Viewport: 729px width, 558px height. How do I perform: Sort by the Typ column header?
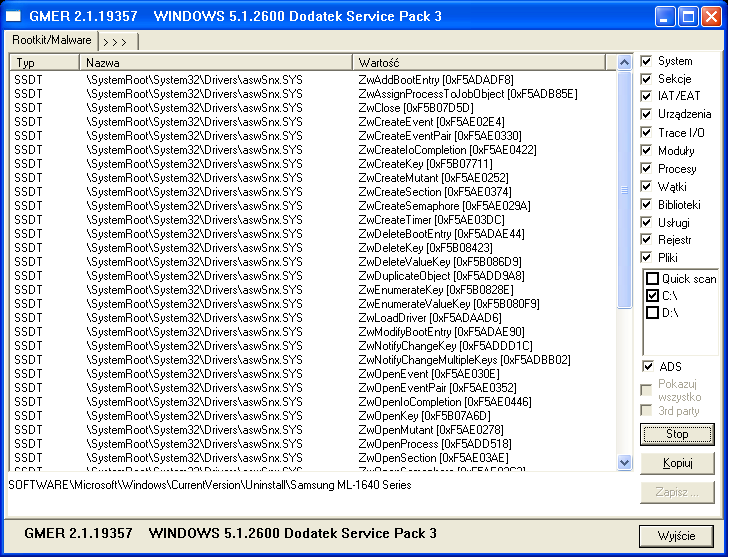pos(45,62)
